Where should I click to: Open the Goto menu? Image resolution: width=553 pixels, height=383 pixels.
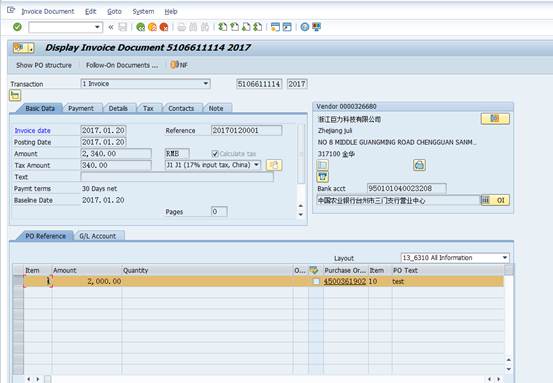pos(114,11)
